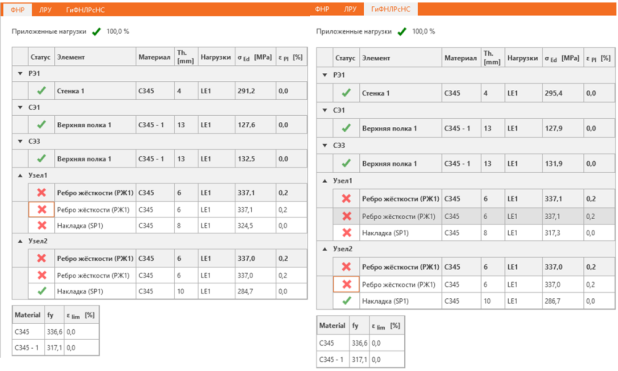Select value 284,7 in left Узел2 row

[x=245, y=292]
